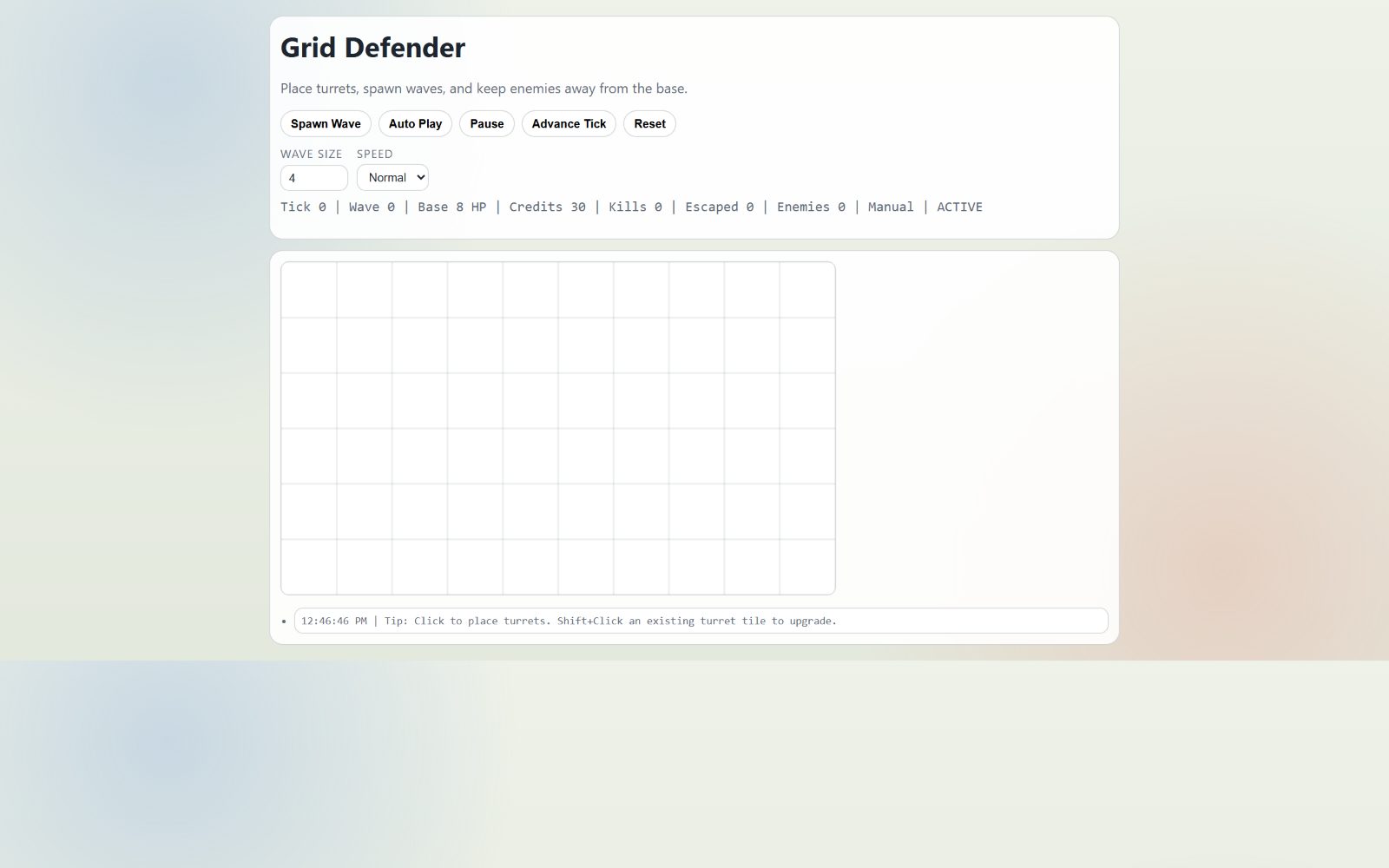Click the SPEED label

(x=374, y=154)
